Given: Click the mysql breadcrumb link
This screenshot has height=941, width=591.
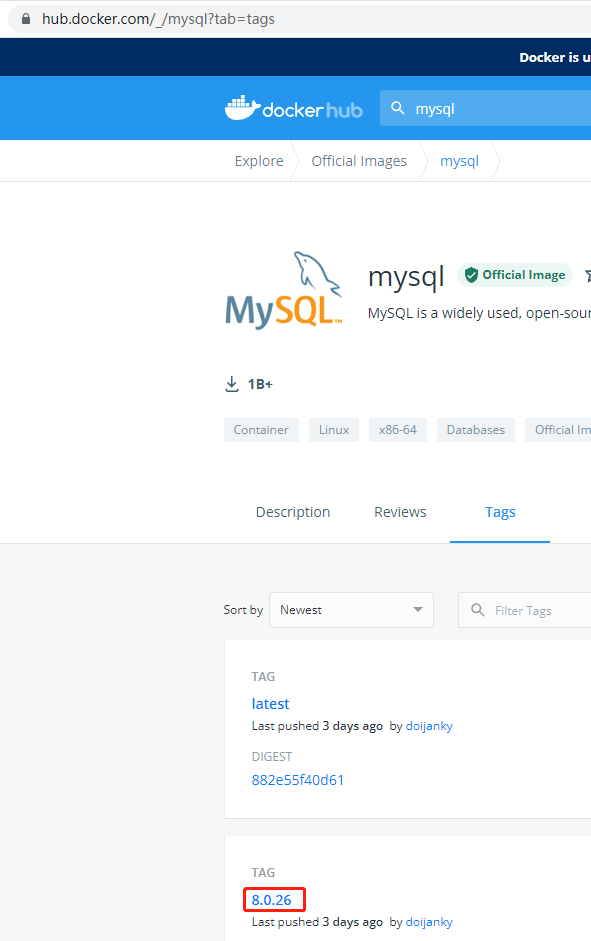Looking at the screenshot, I should click(460, 161).
